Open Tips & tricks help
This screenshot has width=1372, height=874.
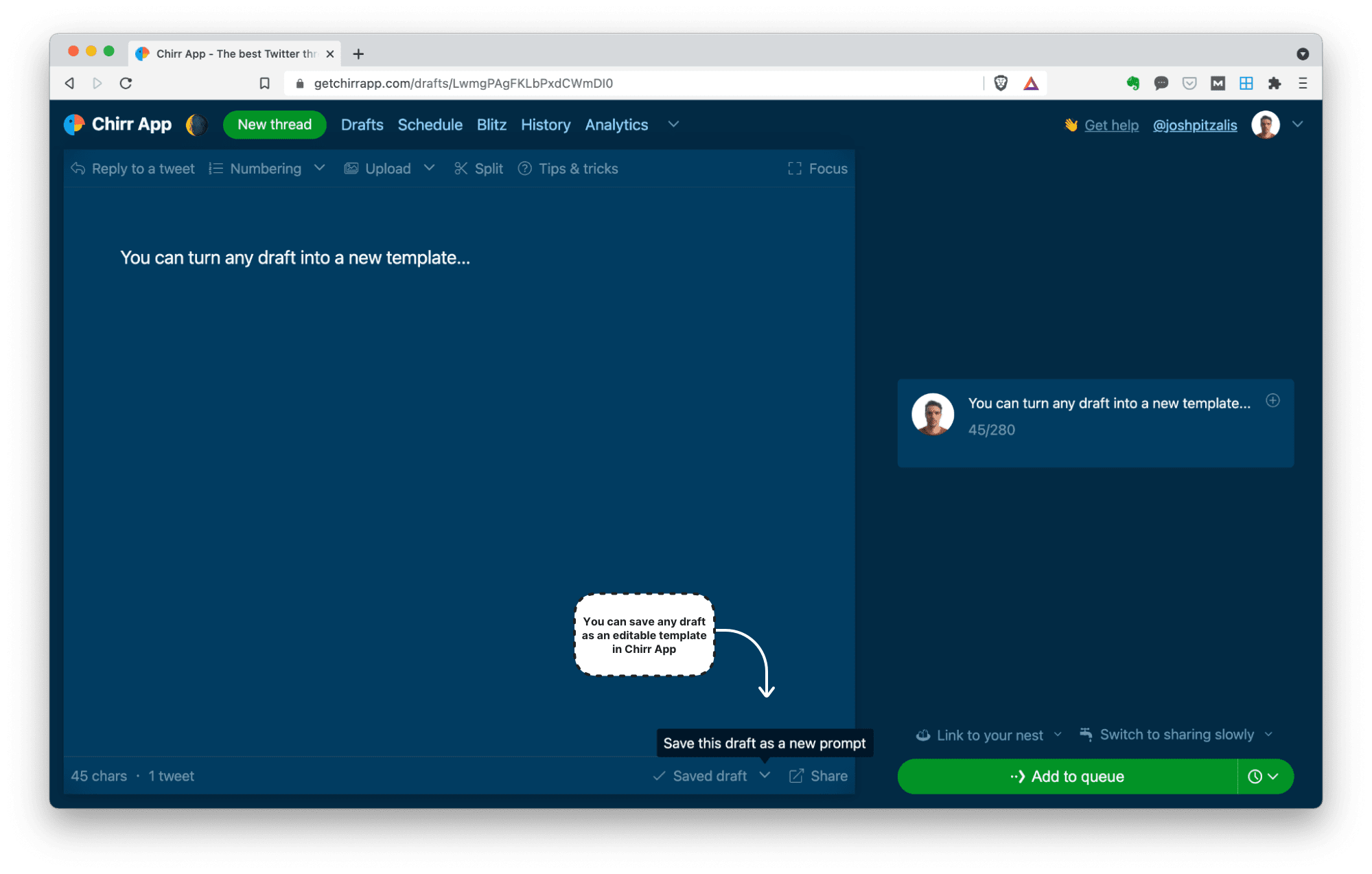(x=568, y=168)
